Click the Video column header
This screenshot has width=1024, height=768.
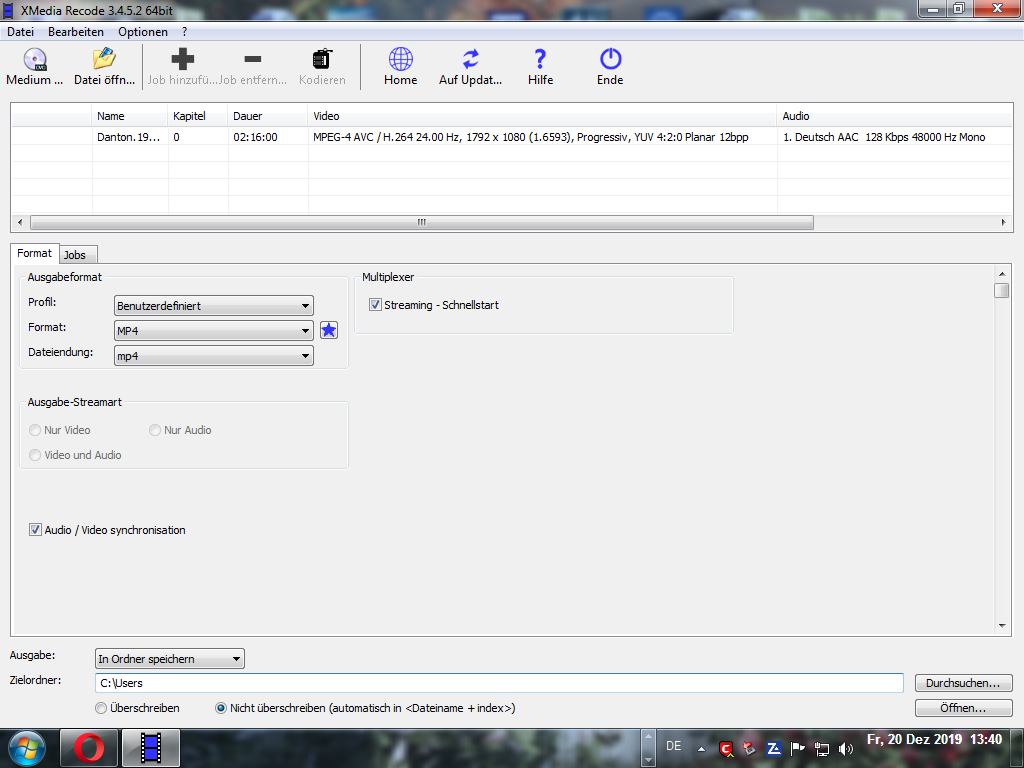(x=542, y=116)
